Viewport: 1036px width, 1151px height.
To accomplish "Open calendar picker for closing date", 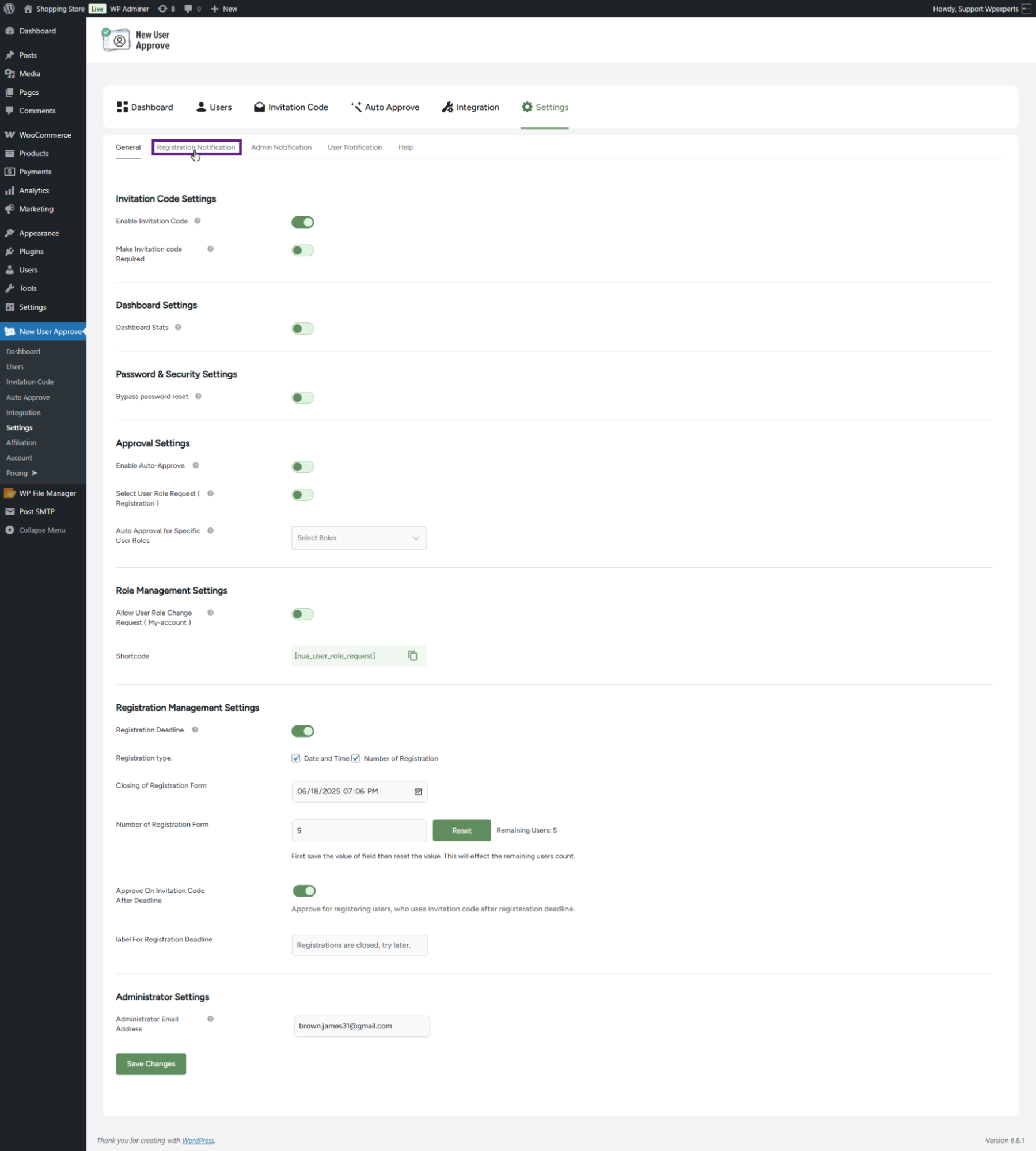I will coord(418,792).
